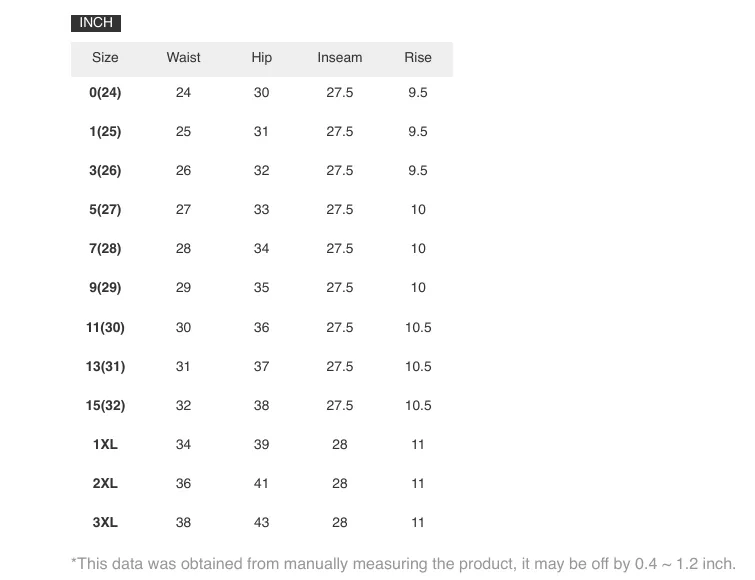
Task: Click the manual measurement disclaimer text
Action: pyautogui.click(x=404, y=564)
